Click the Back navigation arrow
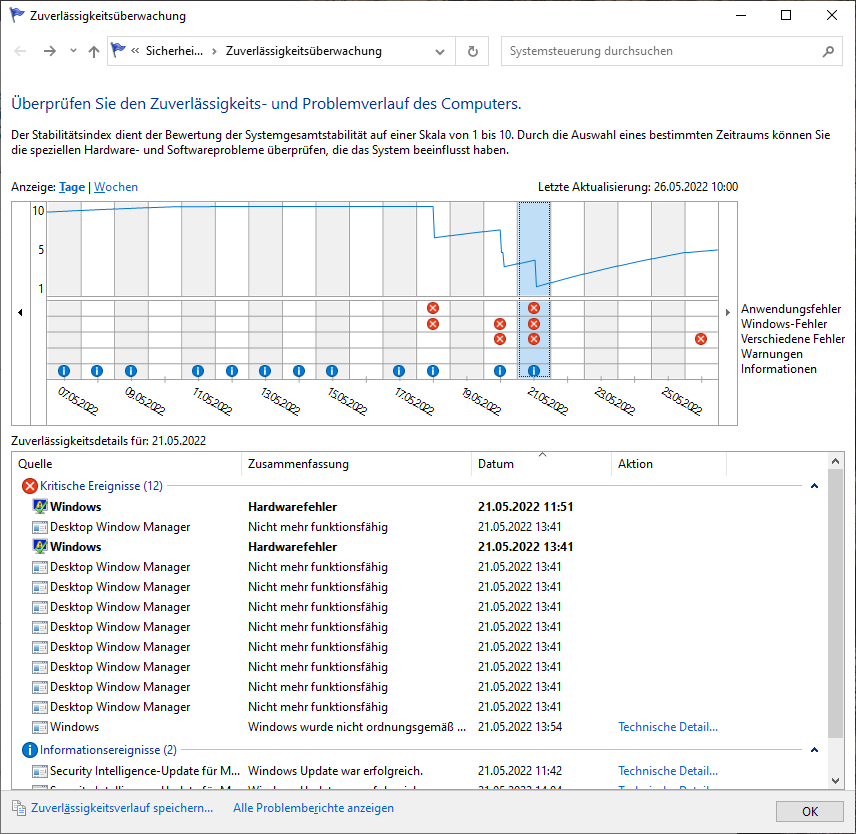 [x=20, y=51]
